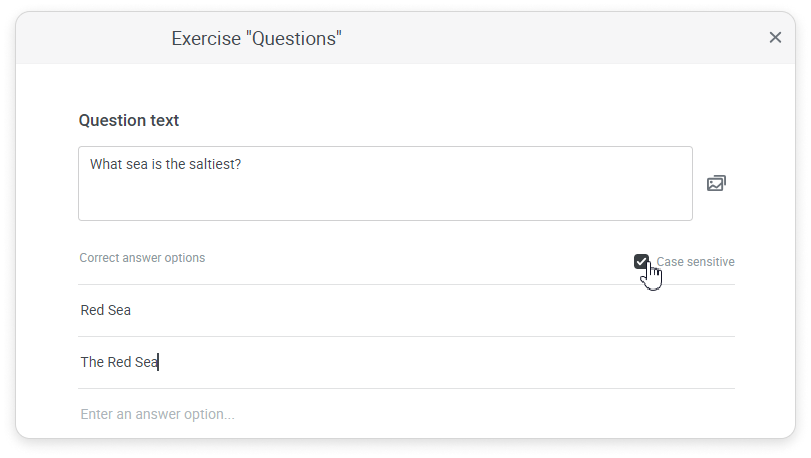The height and width of the screenshot is (458, 811).
Task: Click the "Case sensitive" label text
Action: tap(695, 262)
